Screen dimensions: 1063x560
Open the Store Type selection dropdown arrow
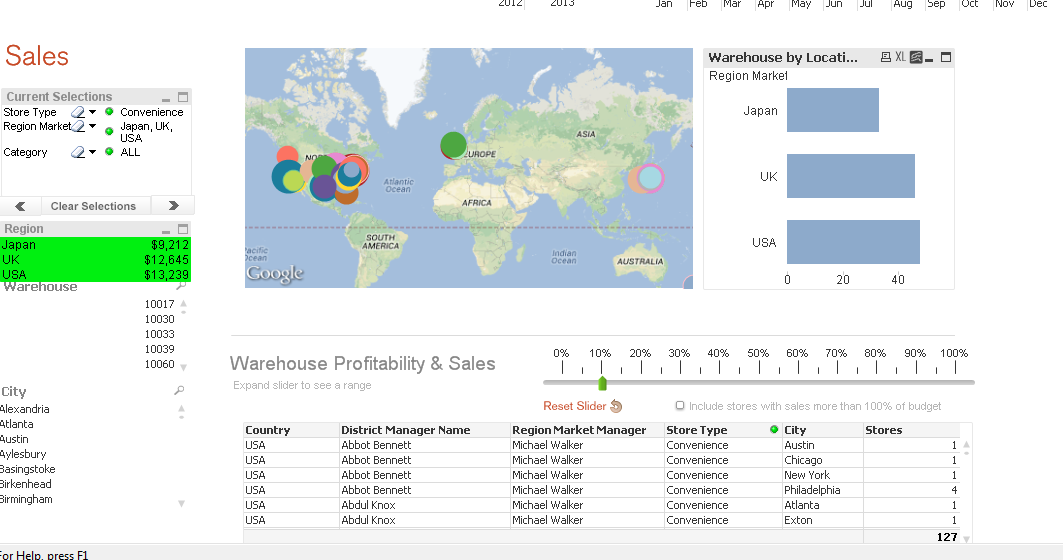93,112
